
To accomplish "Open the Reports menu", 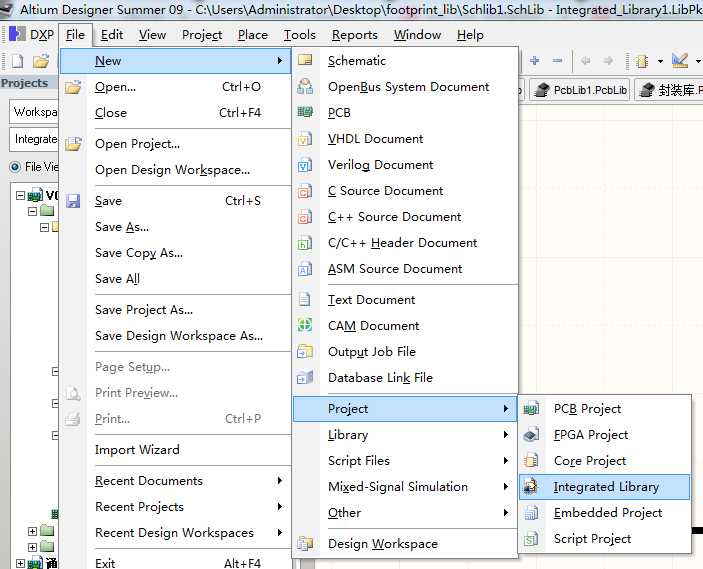I will tap(355, 35).
